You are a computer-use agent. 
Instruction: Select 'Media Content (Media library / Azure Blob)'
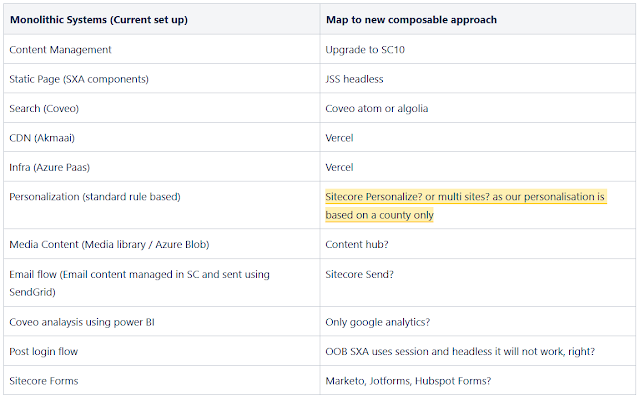109,244
